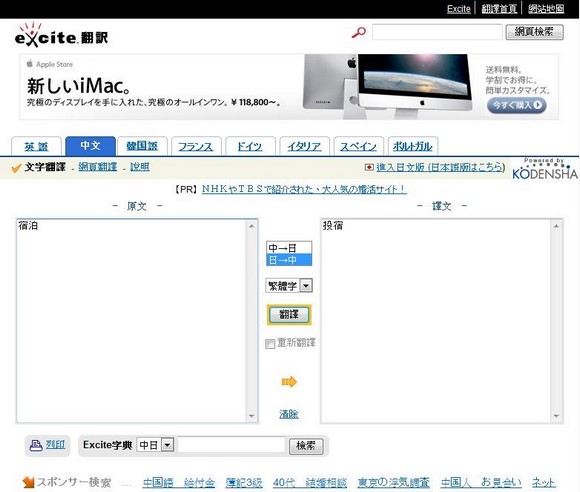
Task: Click source text scrollbar down arrow
Action: [252, 416]
